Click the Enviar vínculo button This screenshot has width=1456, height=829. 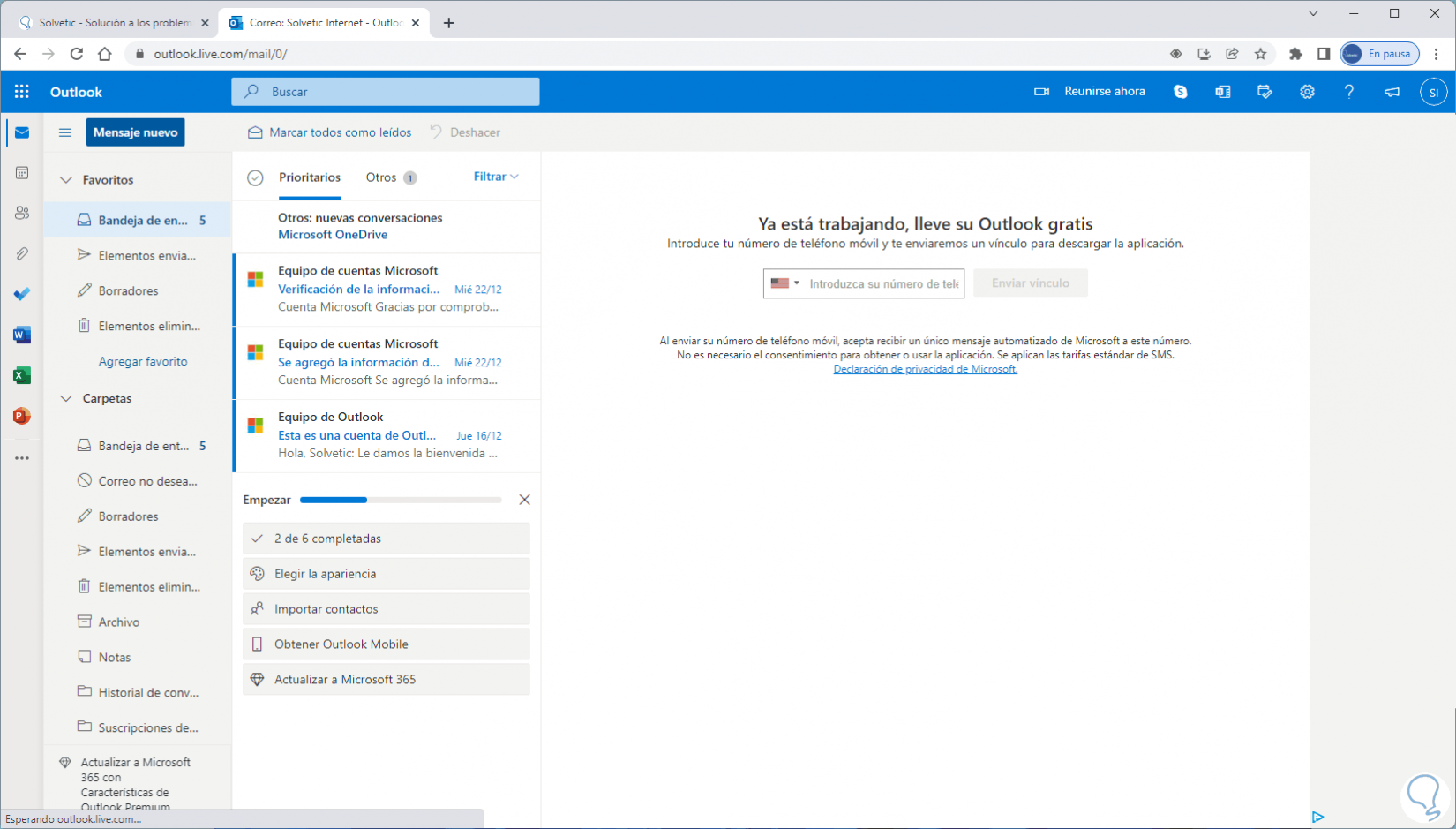click(1031, 283)
